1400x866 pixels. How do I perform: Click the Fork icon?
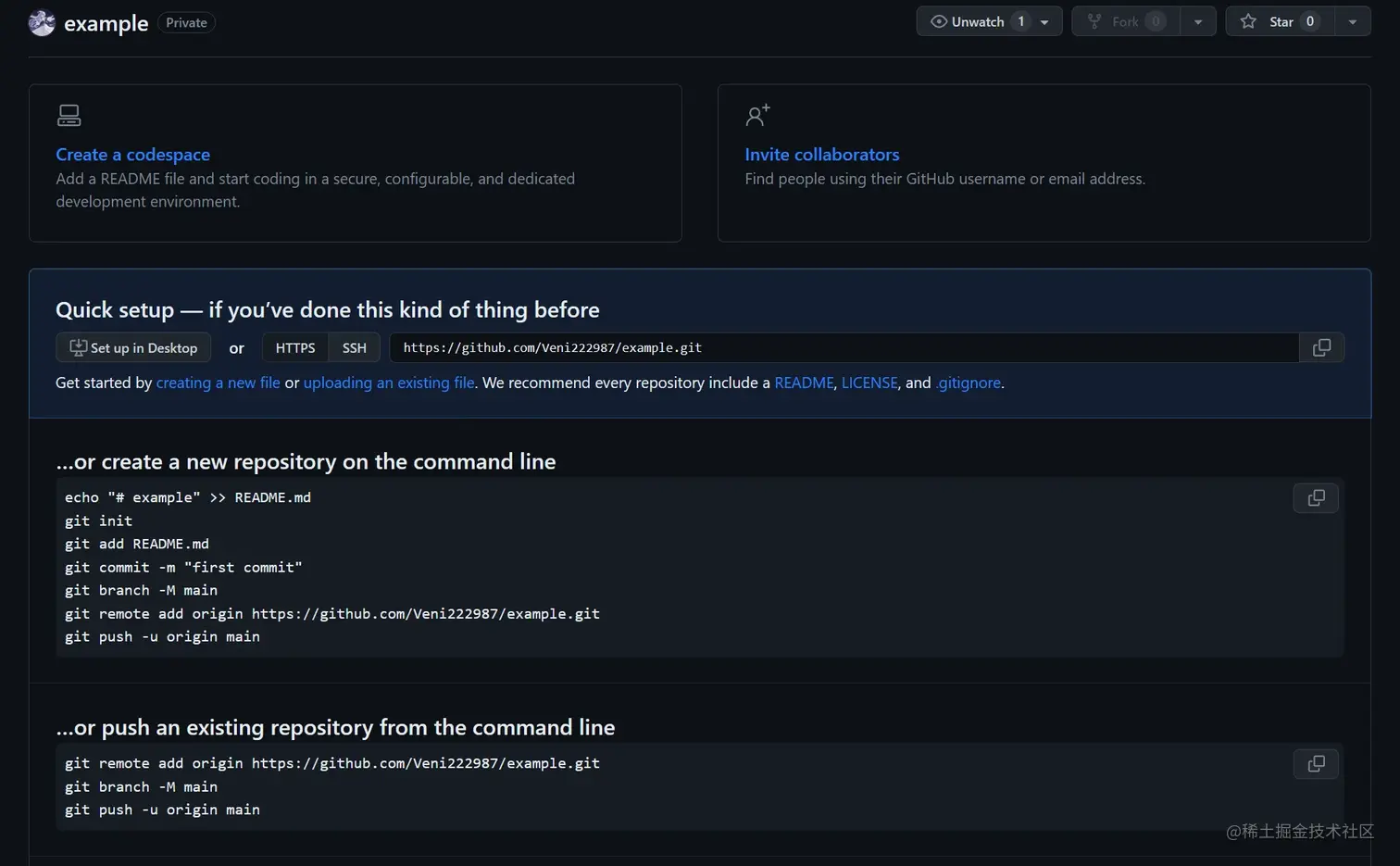1094,21
